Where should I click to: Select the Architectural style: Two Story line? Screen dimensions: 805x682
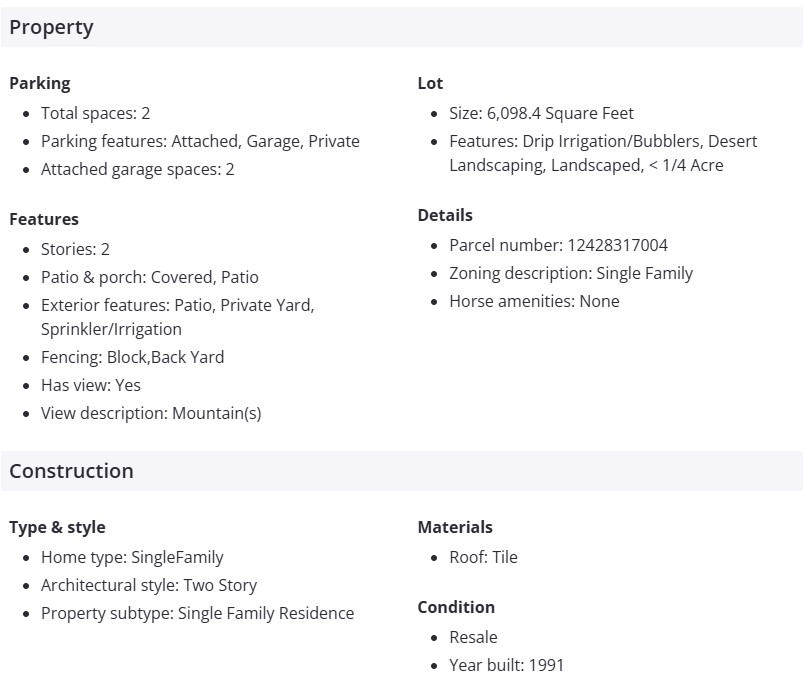click(x=149, y=585)
